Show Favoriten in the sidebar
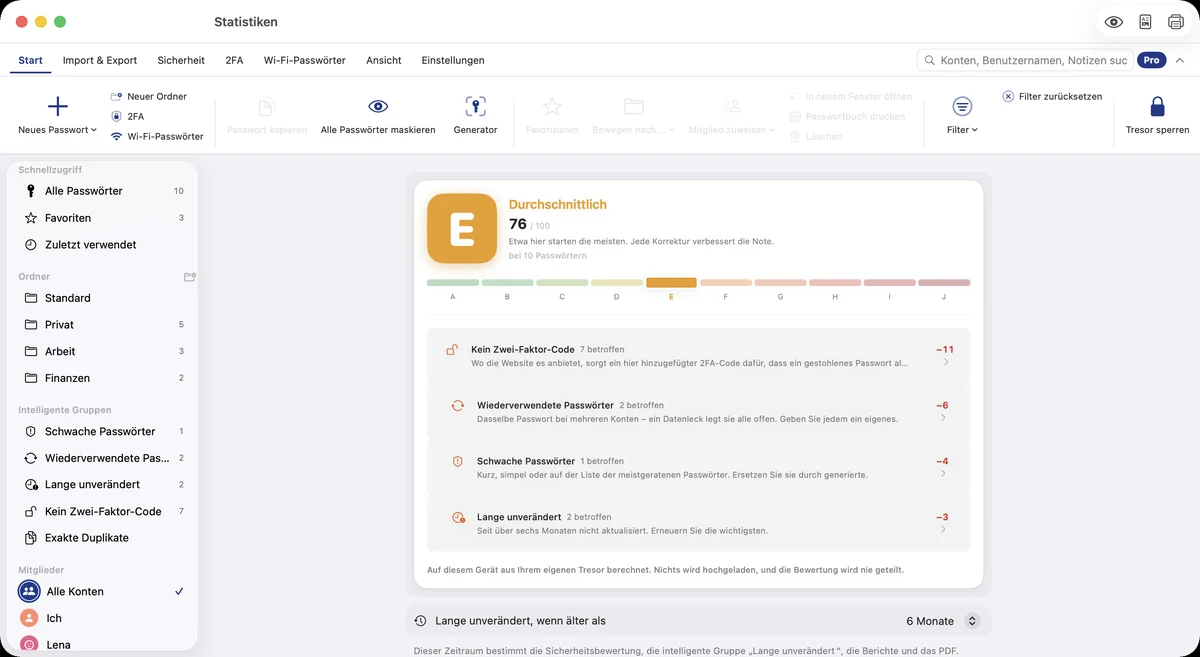The width and height of the screenshot is (1200, 657). click(103, 218)
